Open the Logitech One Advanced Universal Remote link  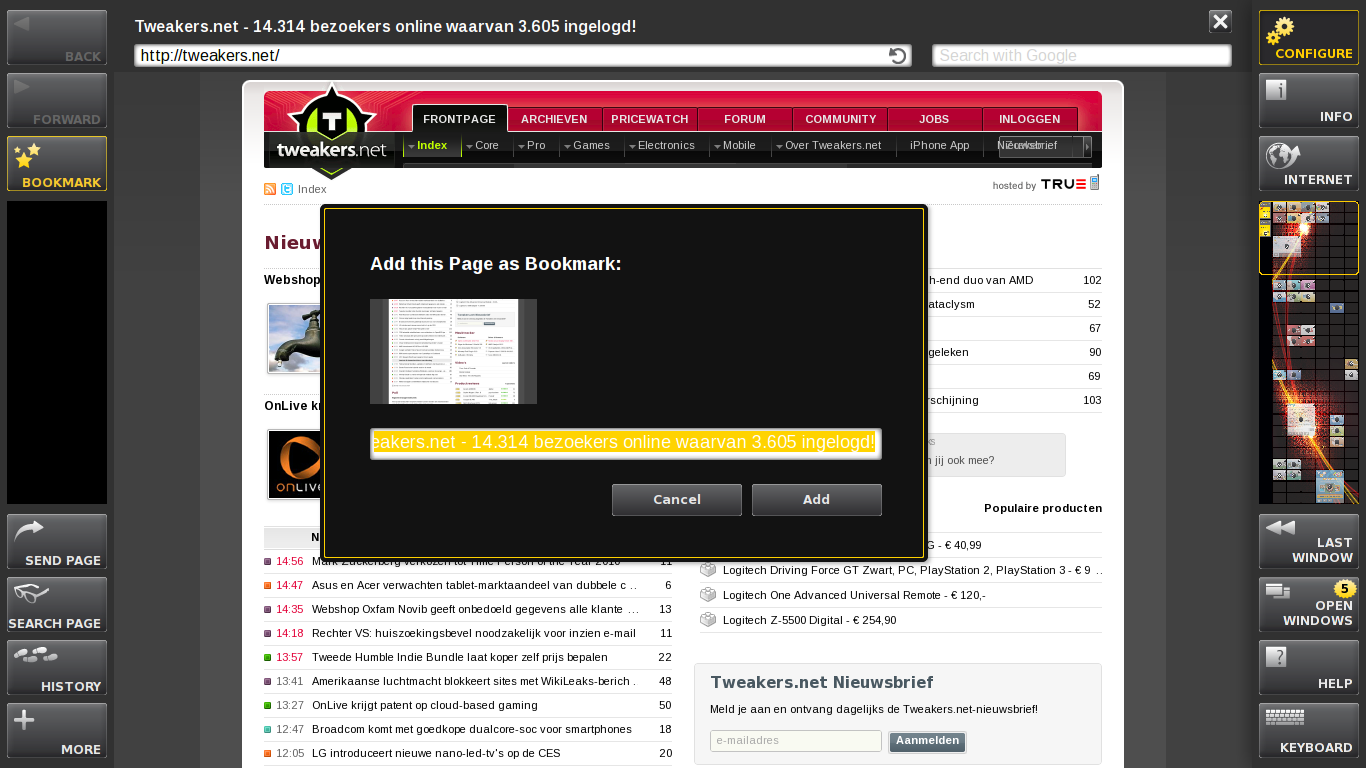click(854, 595)
